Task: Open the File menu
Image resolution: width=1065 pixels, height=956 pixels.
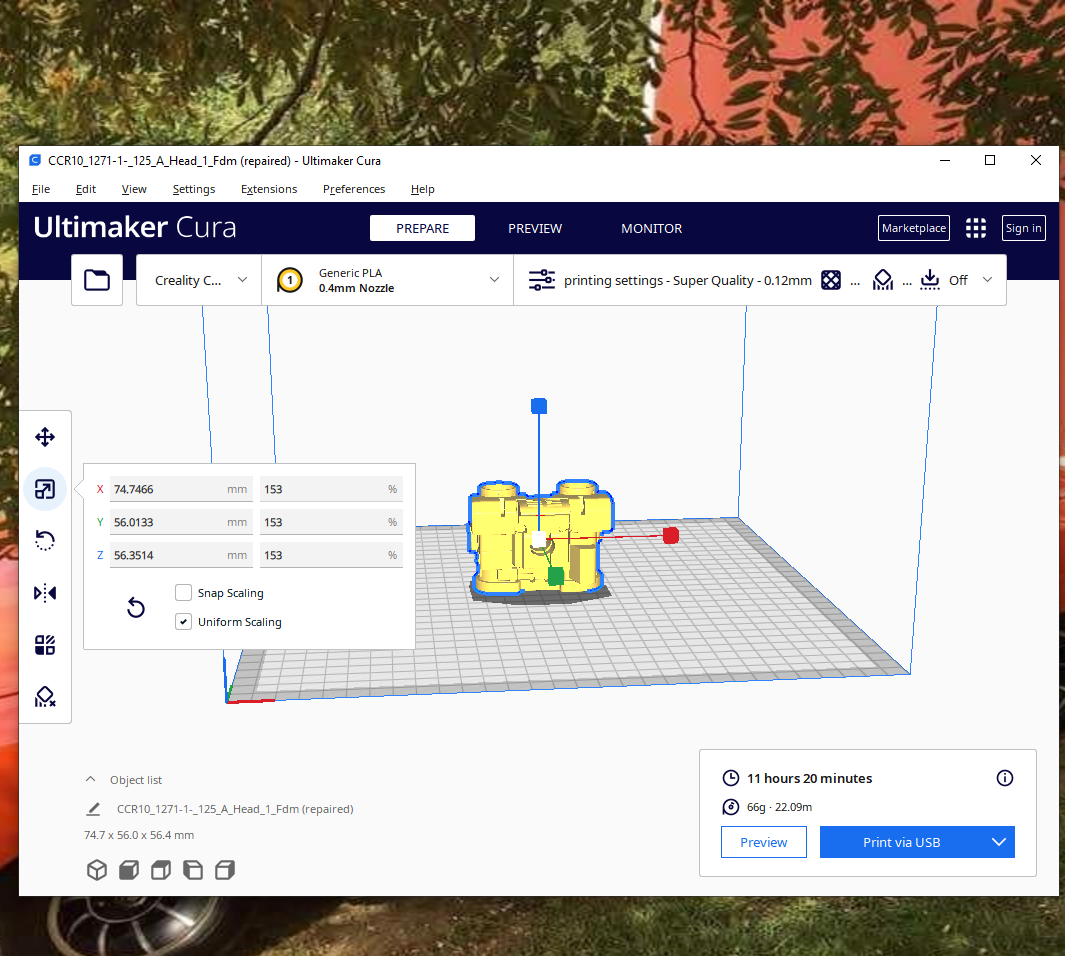Action: (x=41, y=189)
